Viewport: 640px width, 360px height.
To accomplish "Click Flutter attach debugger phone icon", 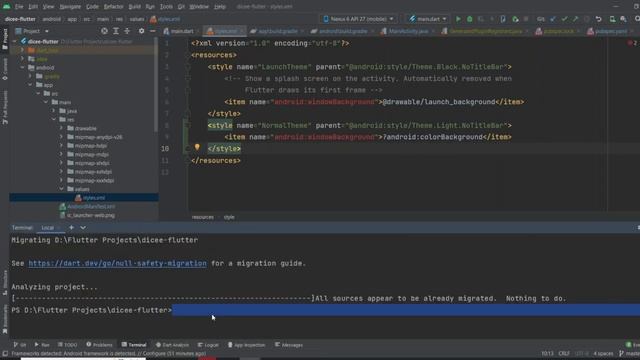I will point(503,19).
